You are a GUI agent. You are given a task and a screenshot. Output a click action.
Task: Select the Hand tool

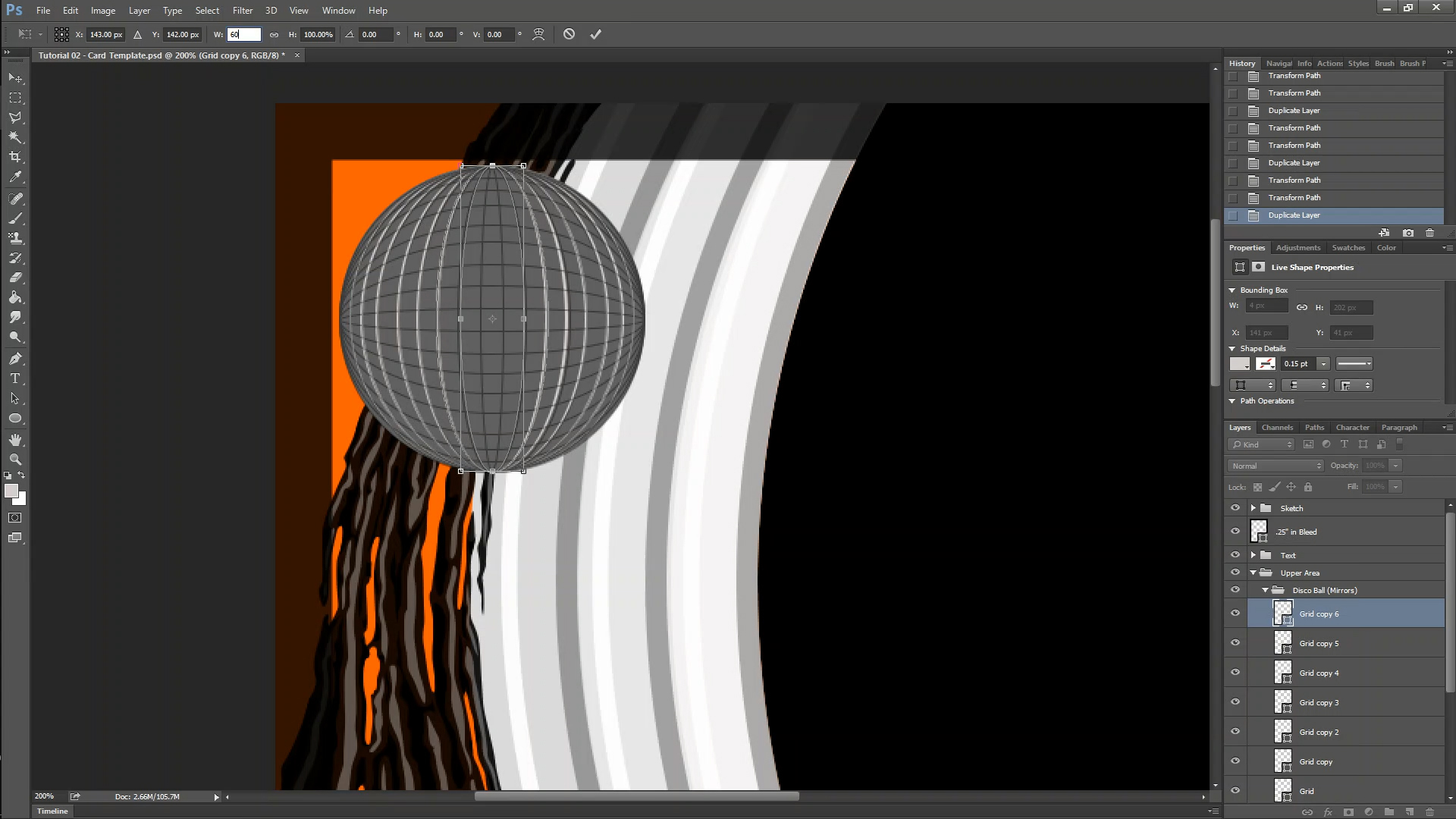(14, 440)
